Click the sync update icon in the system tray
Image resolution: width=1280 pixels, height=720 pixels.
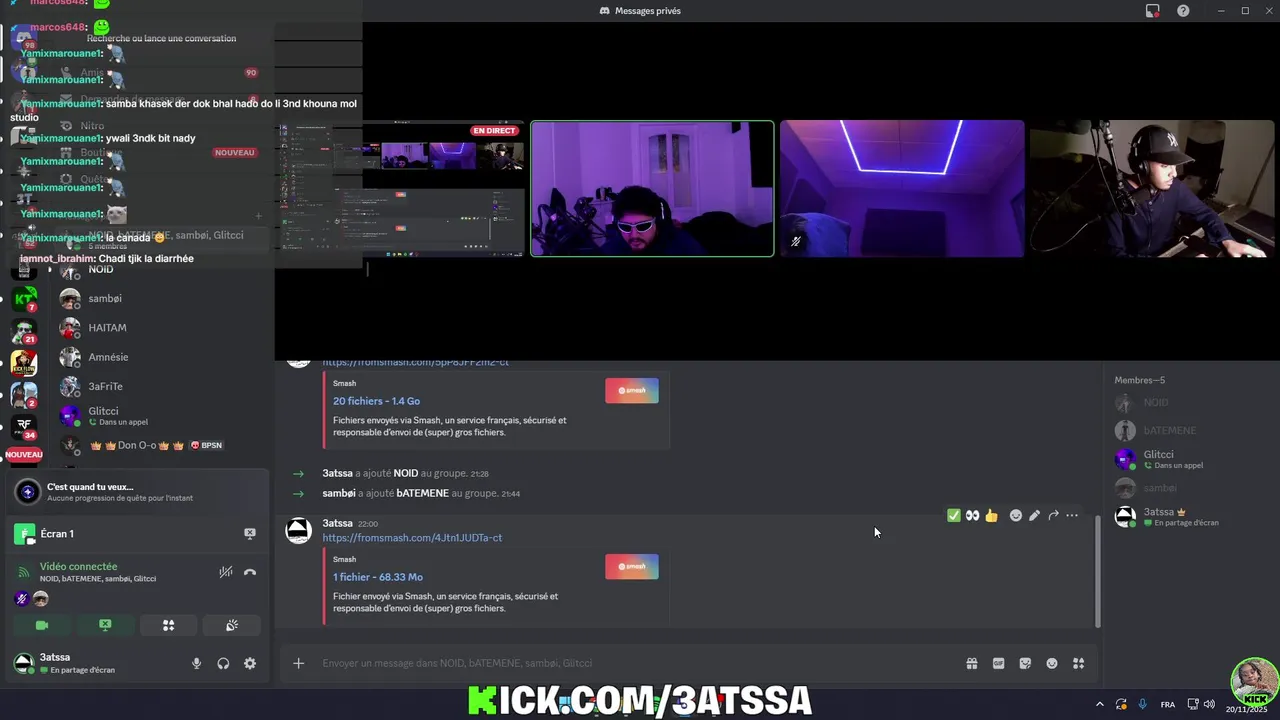point(1121,704)
